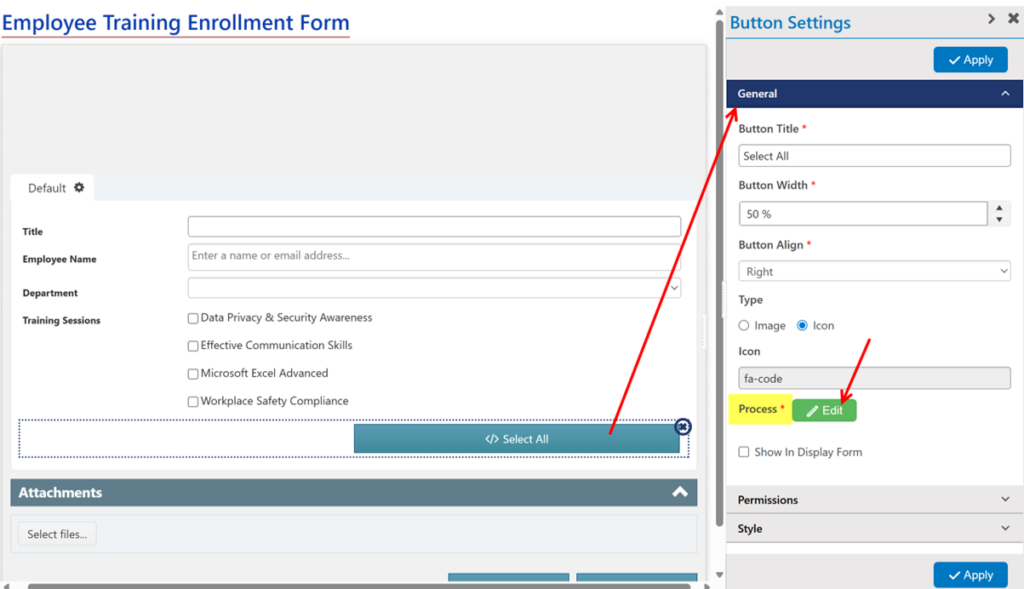Collapse the Attachments section chevron
The image size is (1024, 589).
pos(680,492)
